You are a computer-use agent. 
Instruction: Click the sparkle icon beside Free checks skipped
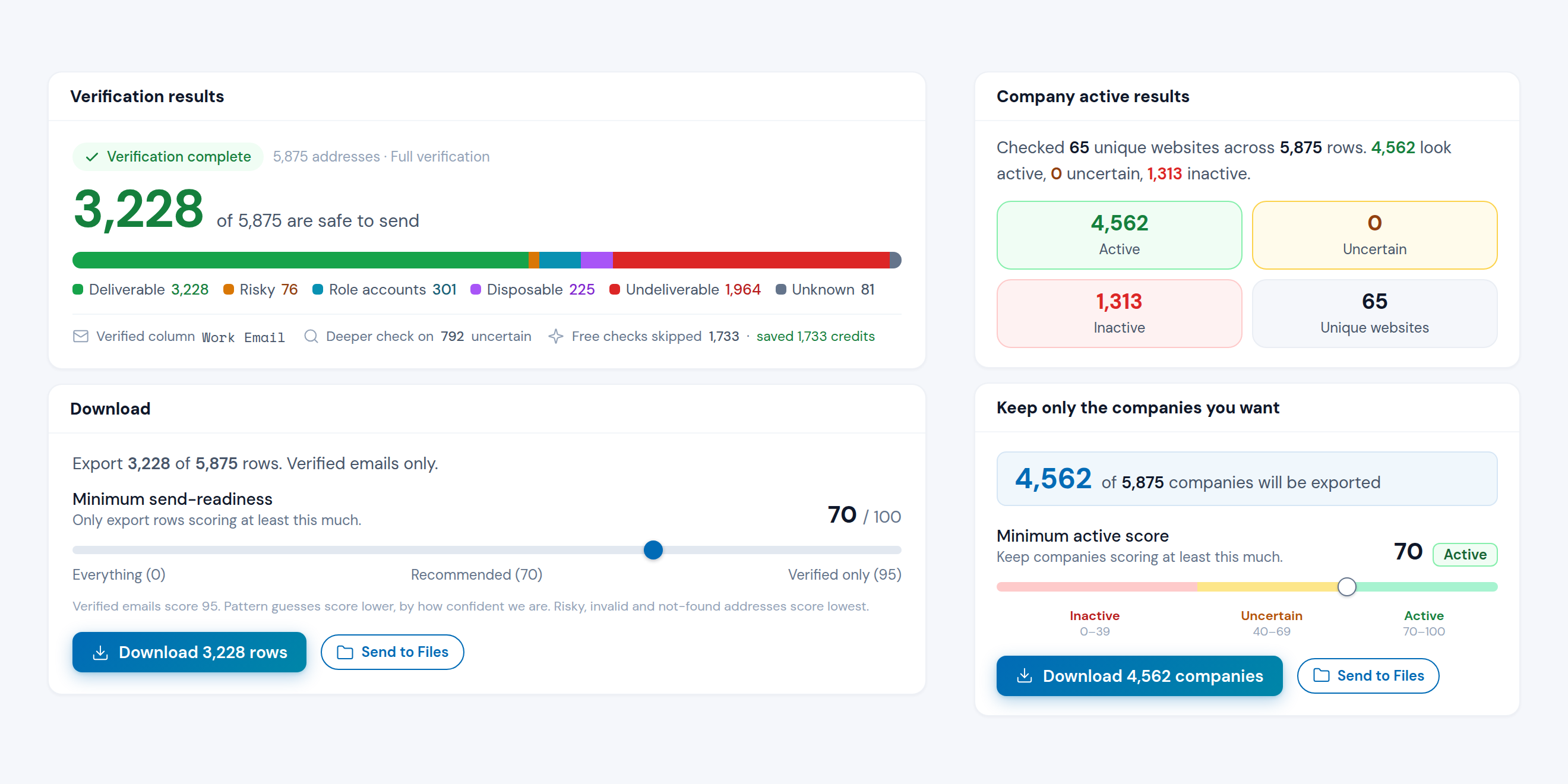point(556,336)
